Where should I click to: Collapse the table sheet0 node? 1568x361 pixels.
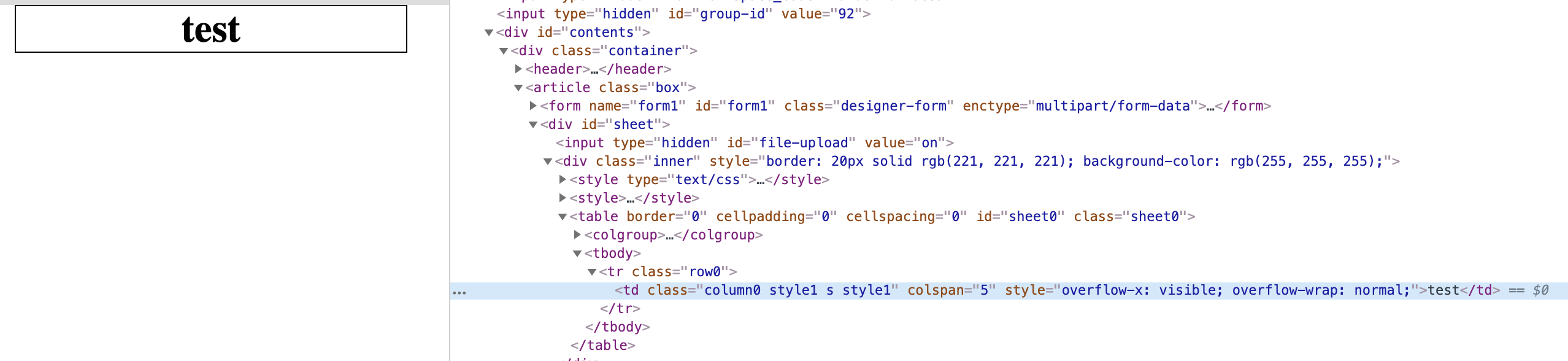pyautogui.click(x=563, y=217)
